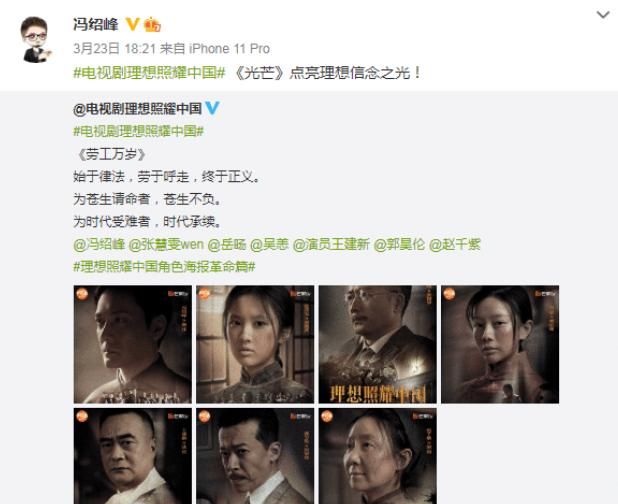
Task: Click the @赵千紫 mention
Action: click(454, 244)
